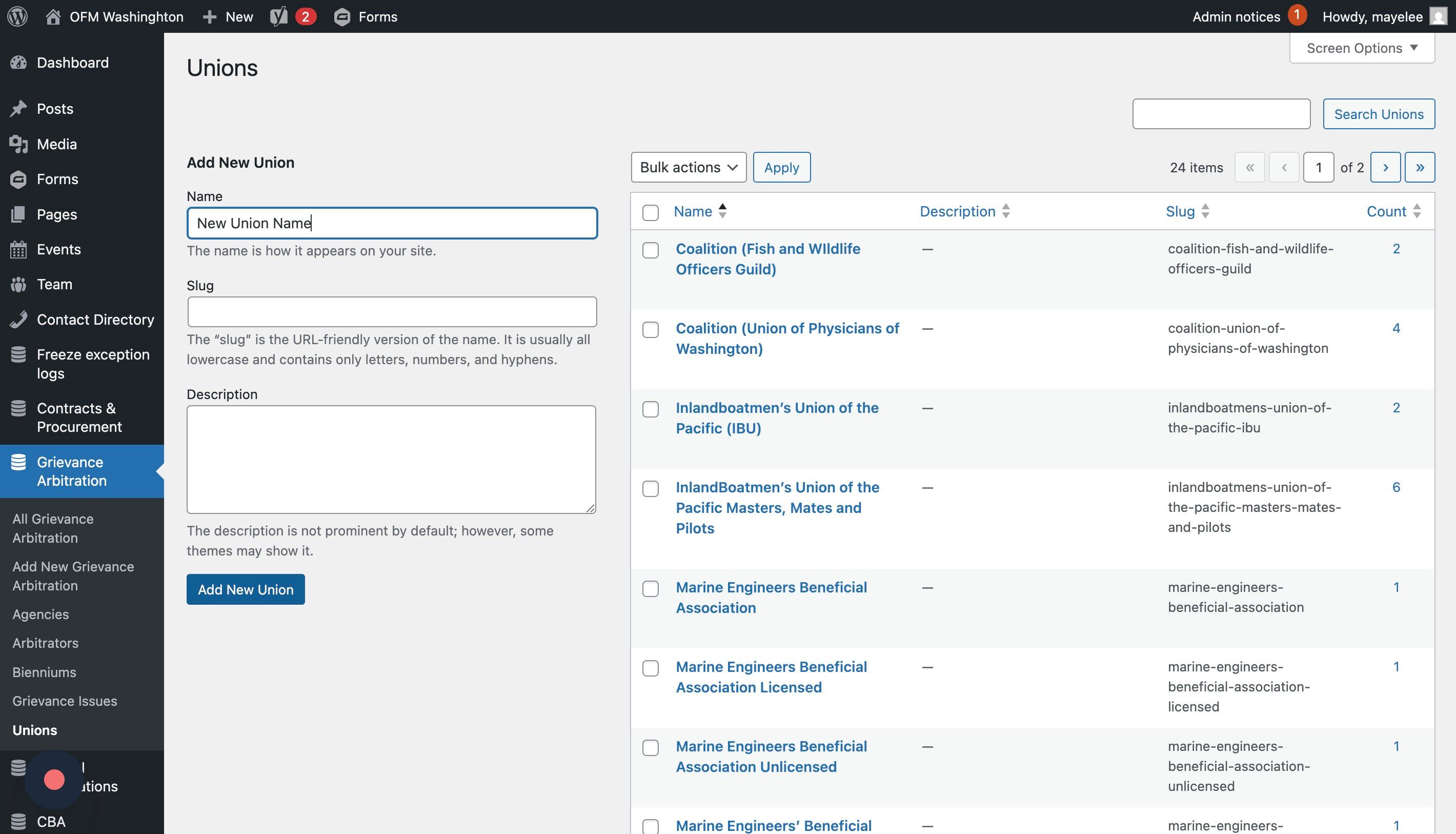Open the Bulk actions dropdown
The image size is (1456, 834).
688,167
